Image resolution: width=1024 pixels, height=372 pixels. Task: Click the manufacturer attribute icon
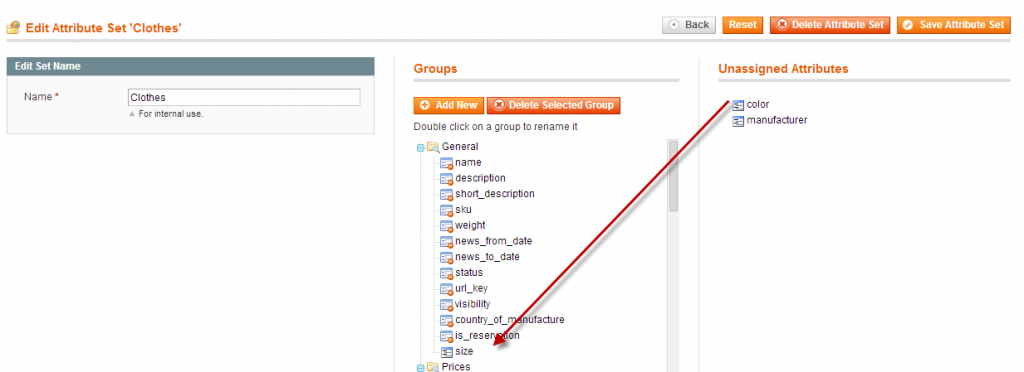(x=738, y=121)
